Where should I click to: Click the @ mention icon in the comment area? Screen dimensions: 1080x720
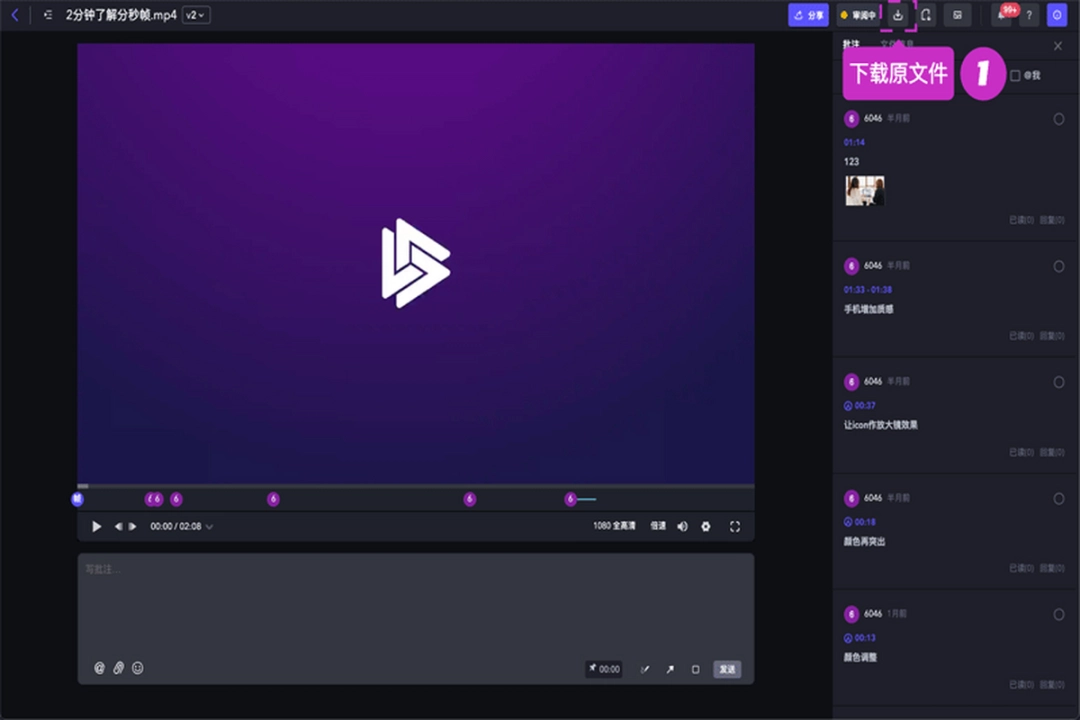point(98,669)
